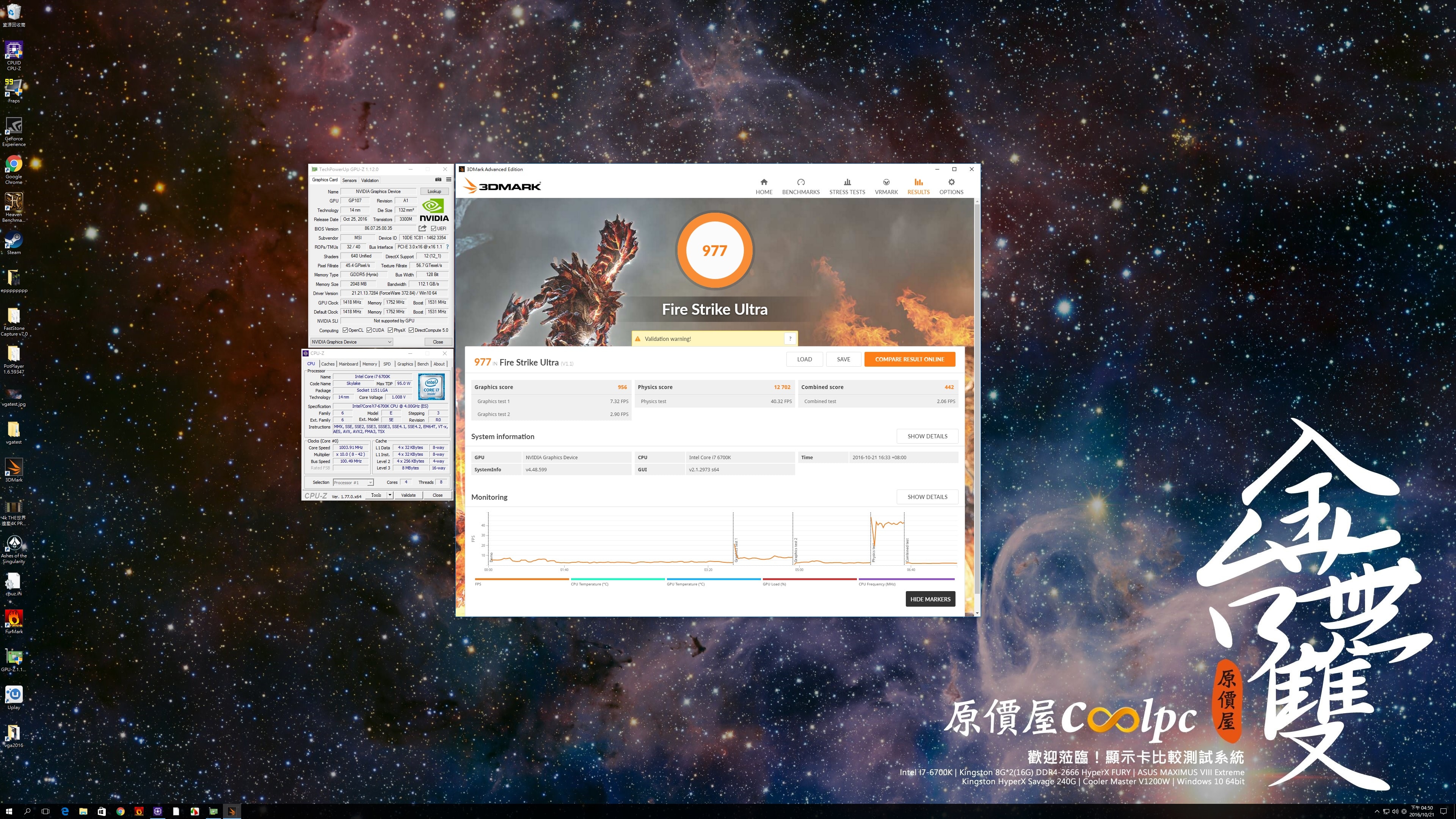The image size is (1456, 819).
Task: Open the Heaven Benchmark desktop icon
Action: (x=14, y=207)
